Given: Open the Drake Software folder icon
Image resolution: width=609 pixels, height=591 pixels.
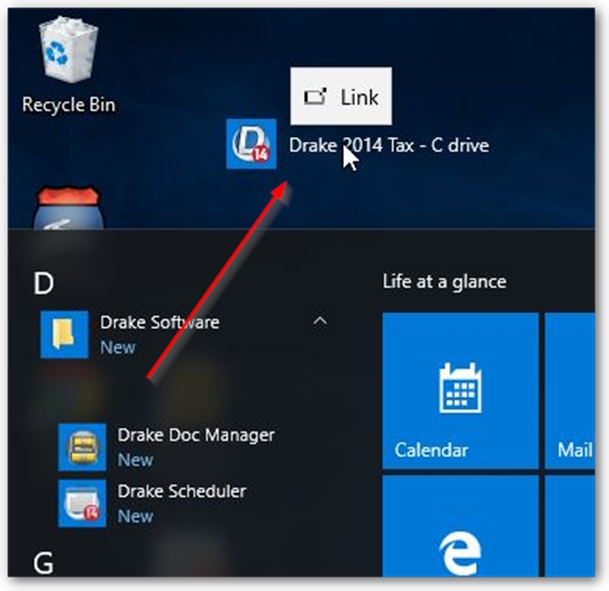Looking at the screenshot, I should tap(64, 334).
